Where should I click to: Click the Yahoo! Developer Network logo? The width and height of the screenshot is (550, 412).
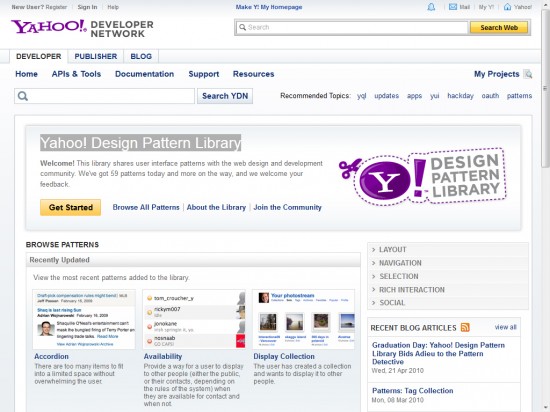coord(82,28)
